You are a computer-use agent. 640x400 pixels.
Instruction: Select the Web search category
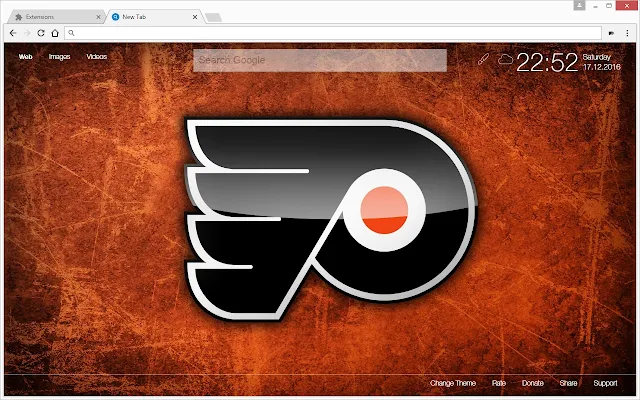(x=25, y=57)
